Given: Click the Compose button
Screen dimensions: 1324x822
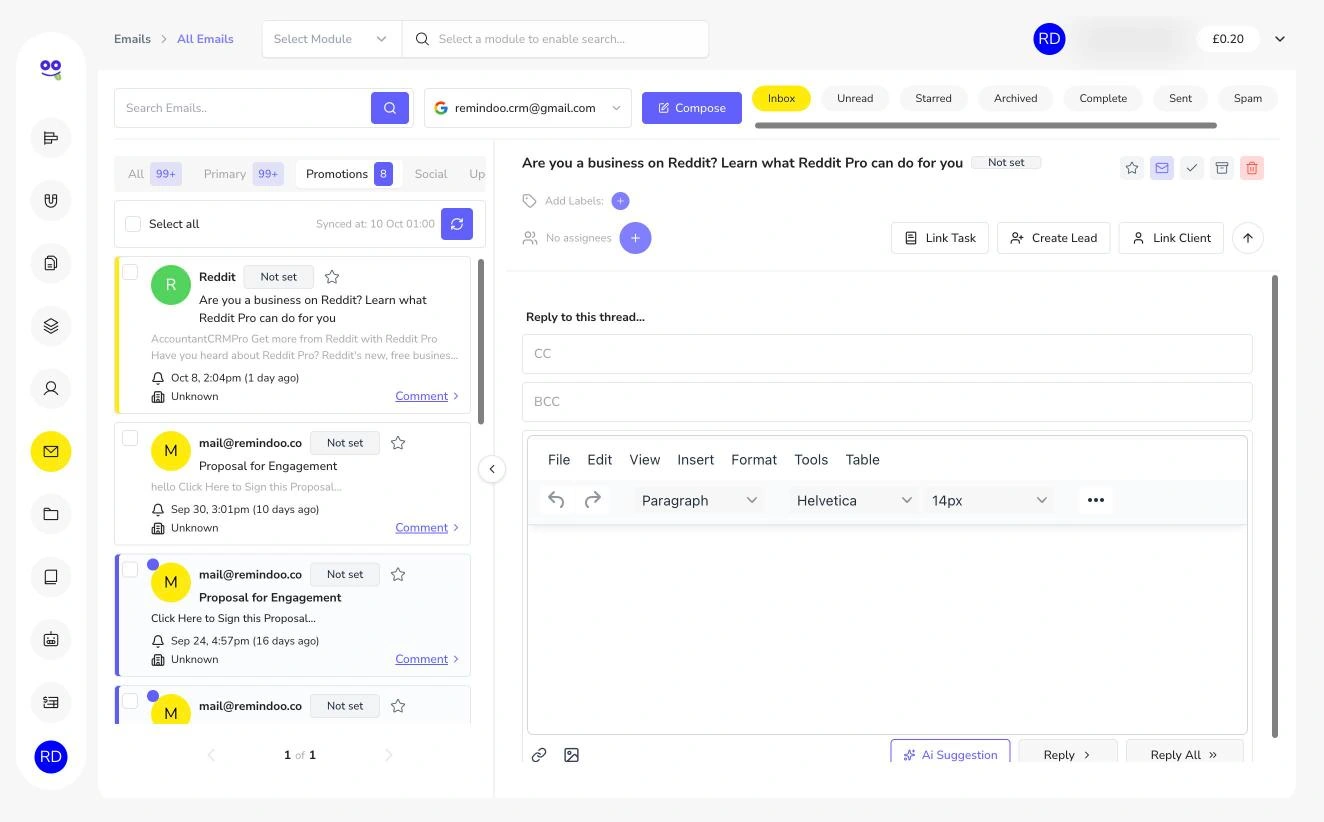Looking at the screenshot, I should [x=692, y=108].
